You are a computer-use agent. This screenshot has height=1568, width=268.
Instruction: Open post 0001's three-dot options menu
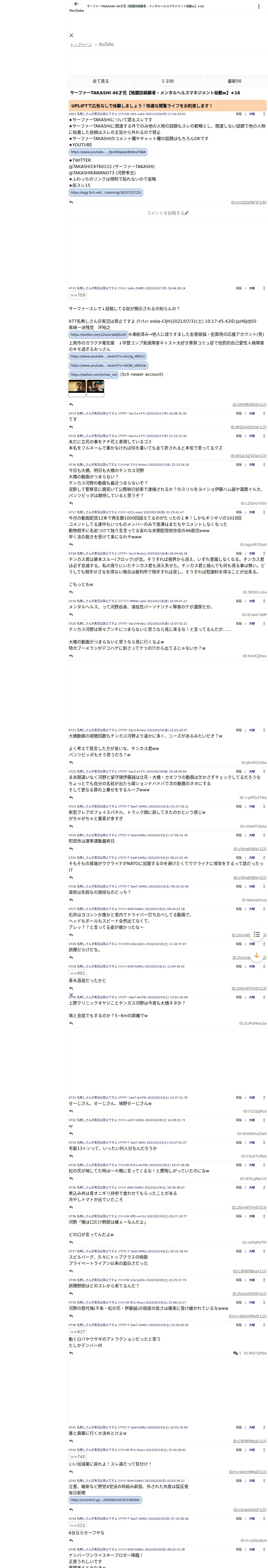pyautogui.click(x=264, y=114)
